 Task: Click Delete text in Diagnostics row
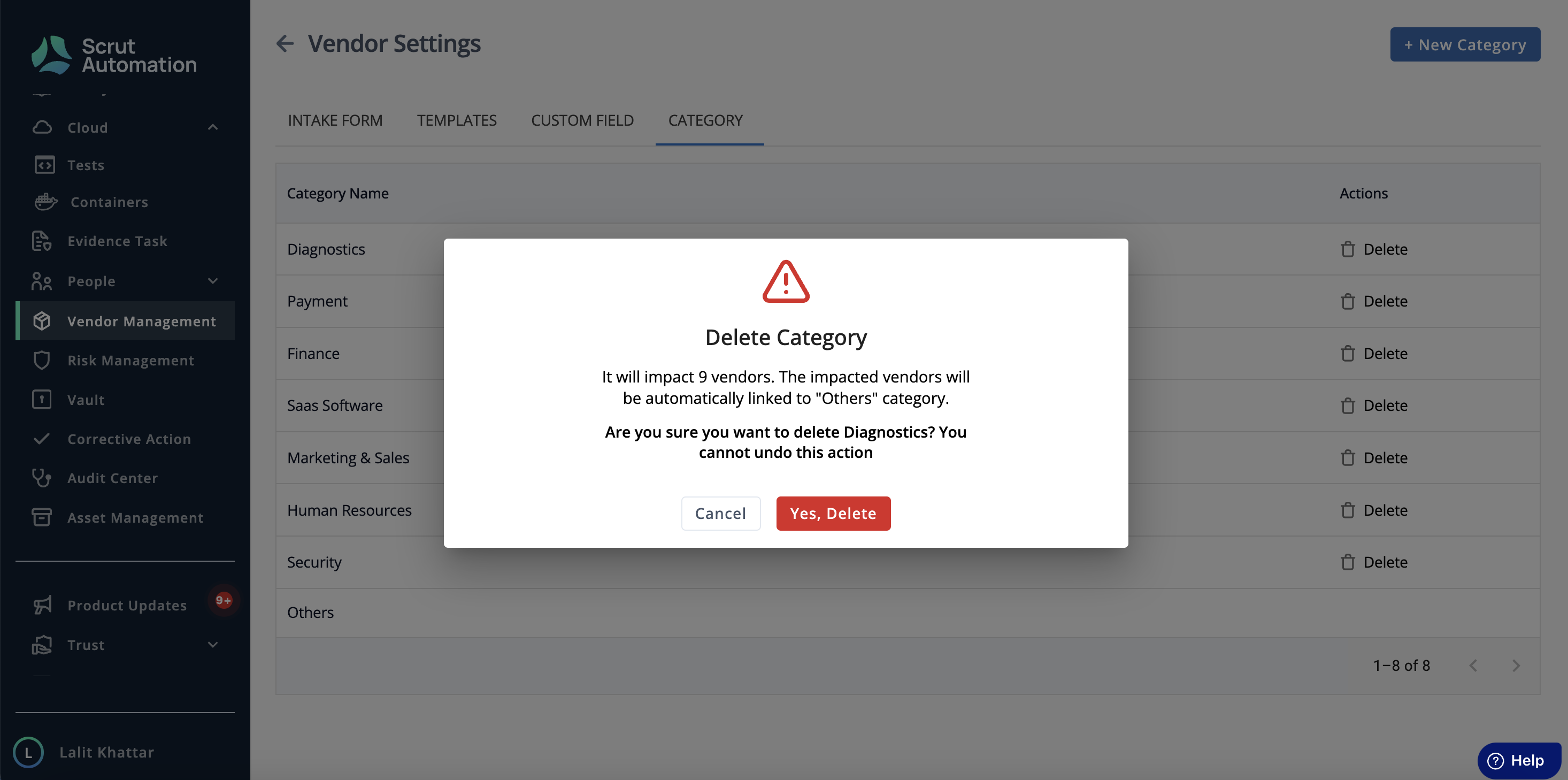click(1385, 249)
